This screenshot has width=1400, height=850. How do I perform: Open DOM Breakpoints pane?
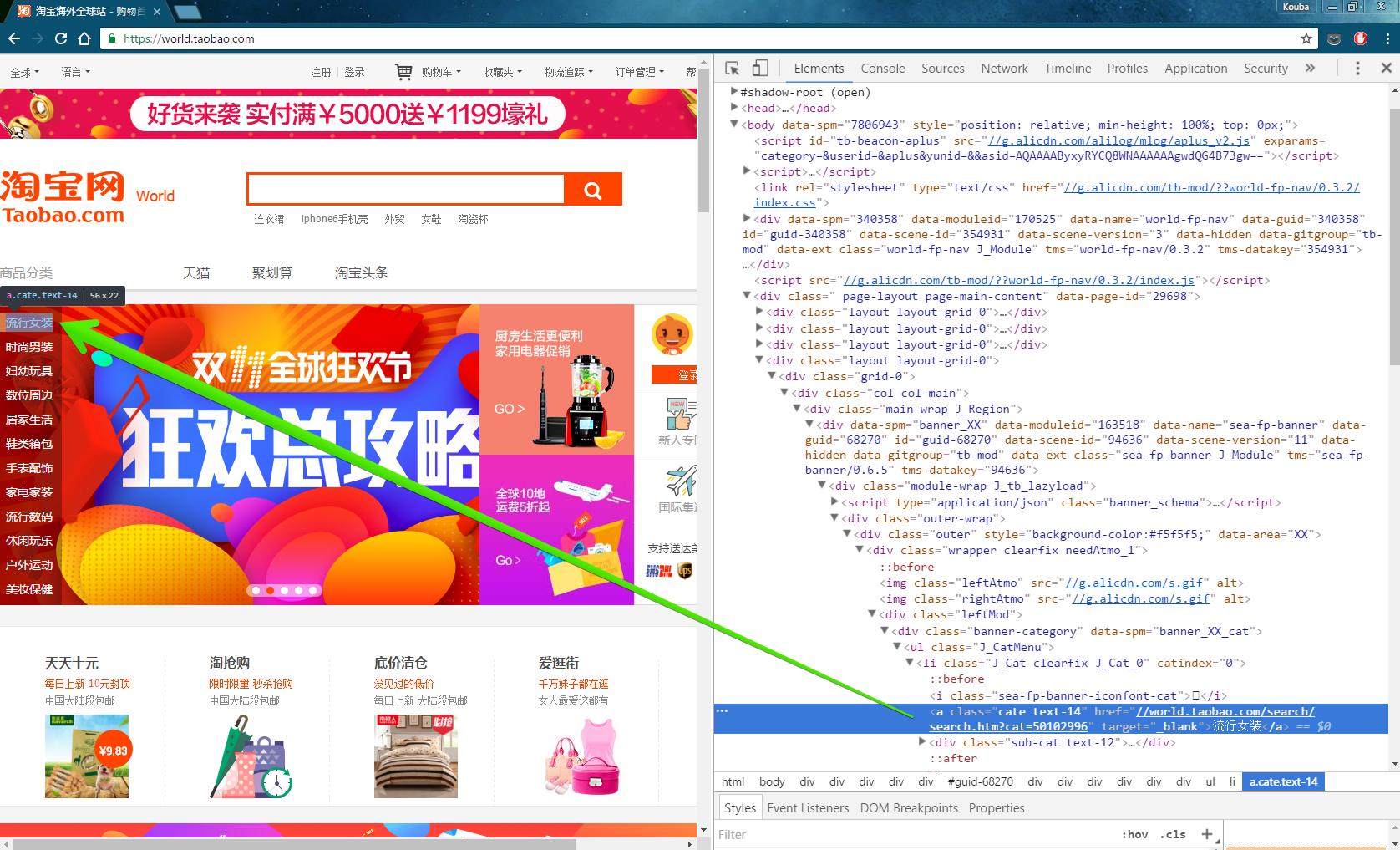coord(909,808)
